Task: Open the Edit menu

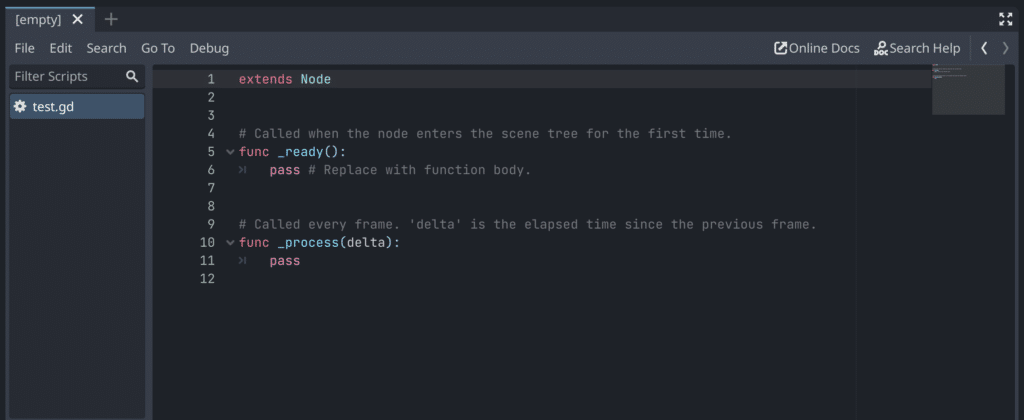Action: click(x=61, y=48)
